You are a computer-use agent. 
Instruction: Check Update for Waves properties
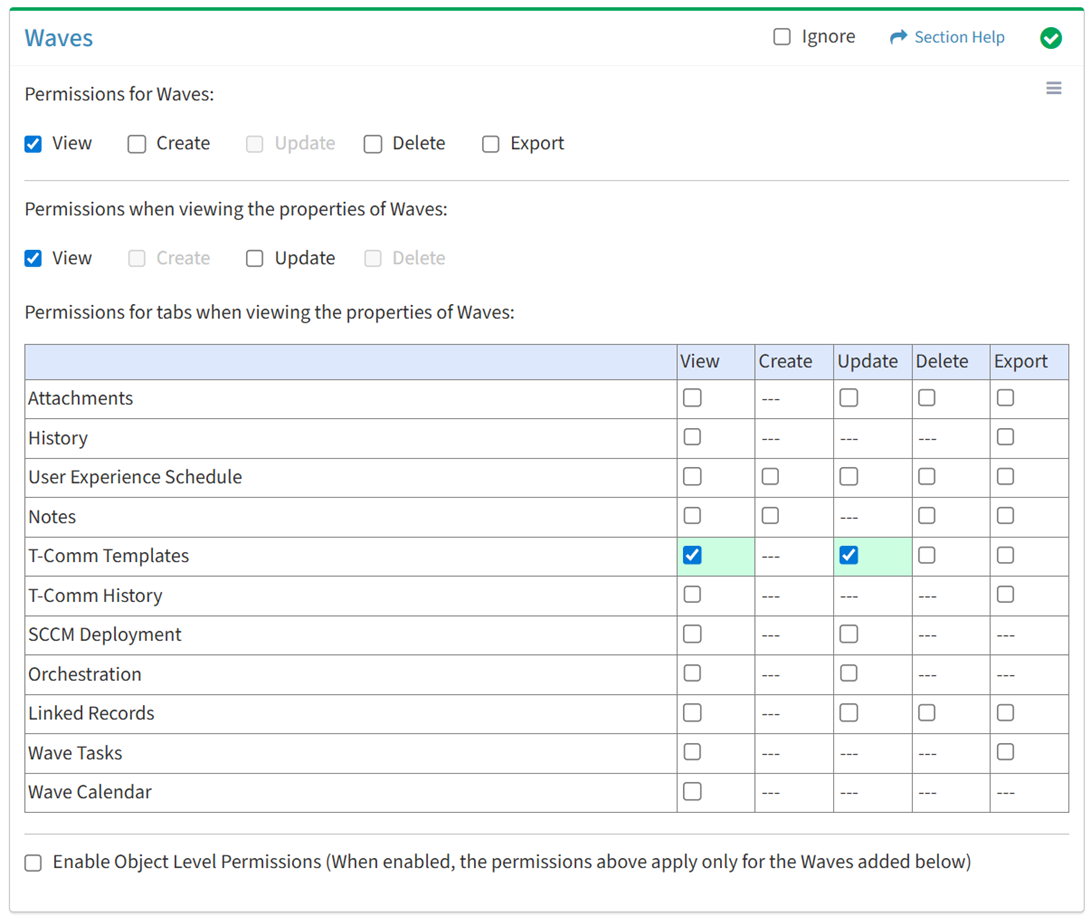click(255, 259)
